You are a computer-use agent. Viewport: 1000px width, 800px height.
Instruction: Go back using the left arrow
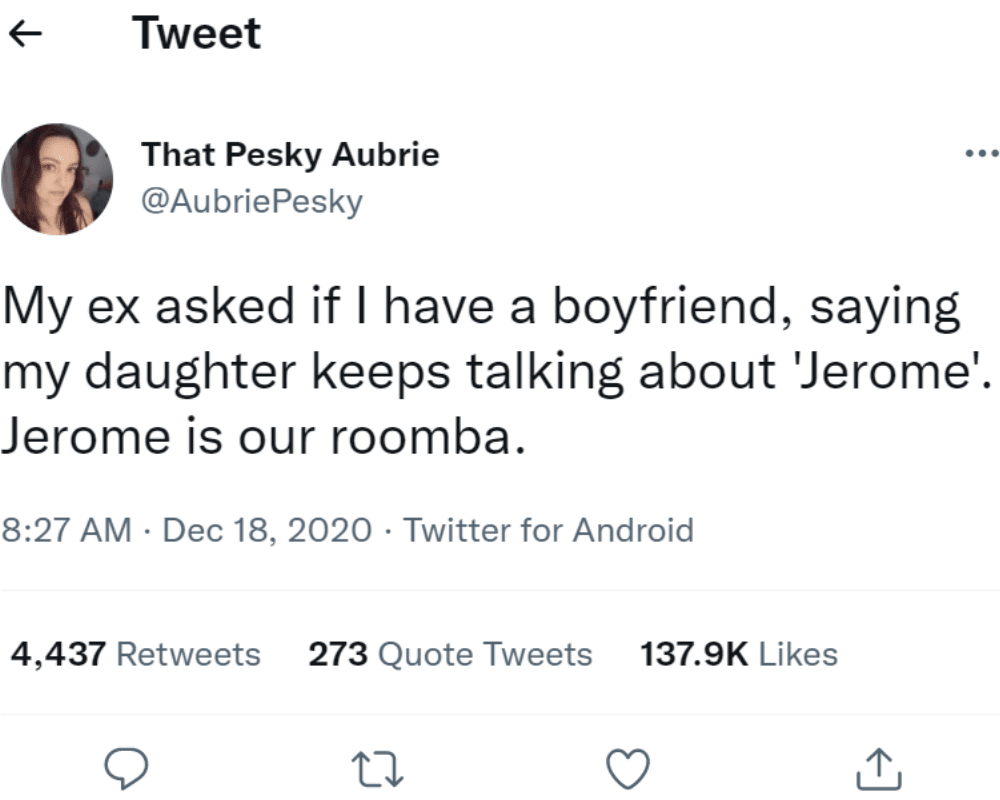coord(26,35)
